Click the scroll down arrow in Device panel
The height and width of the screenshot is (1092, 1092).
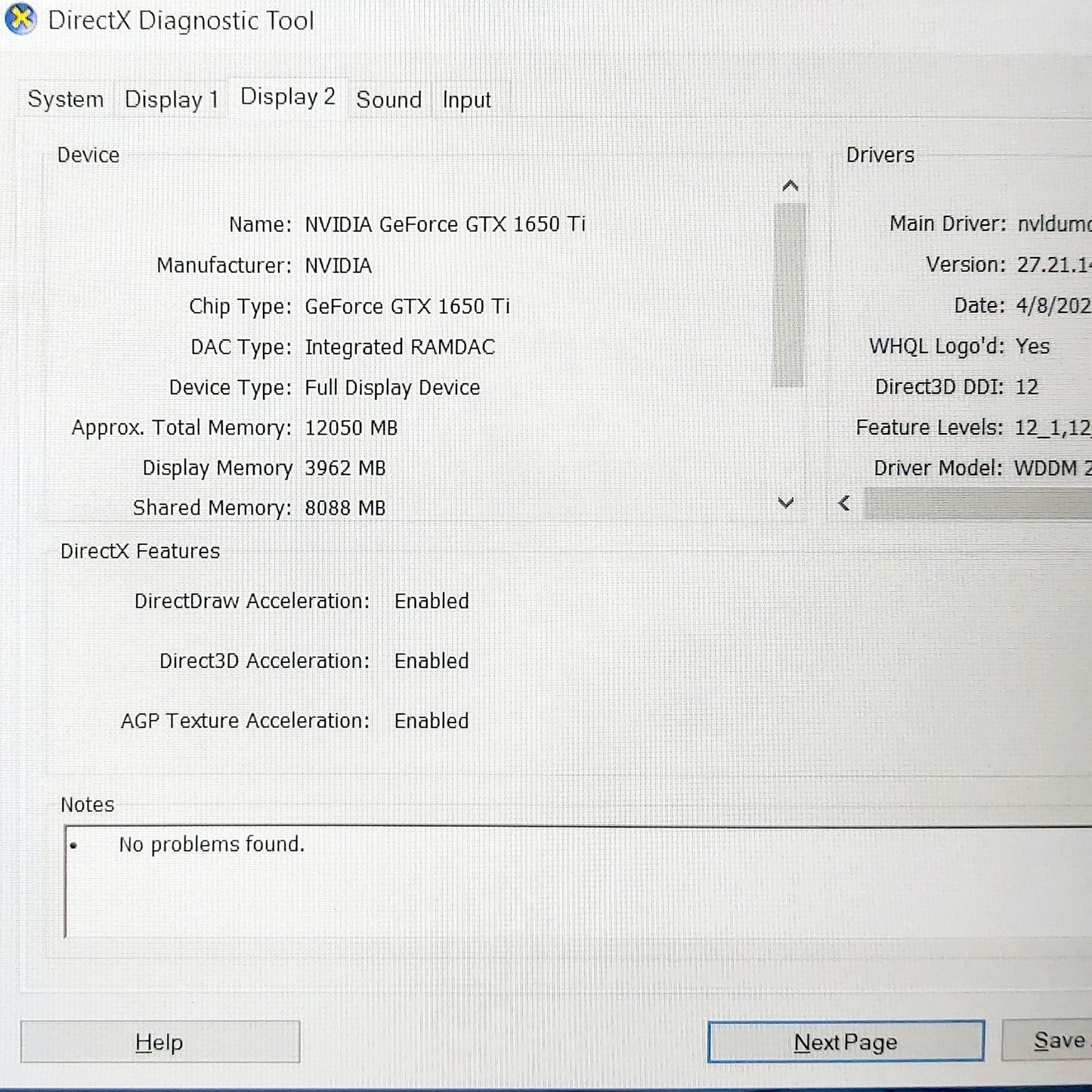click(x=787, y=503)
